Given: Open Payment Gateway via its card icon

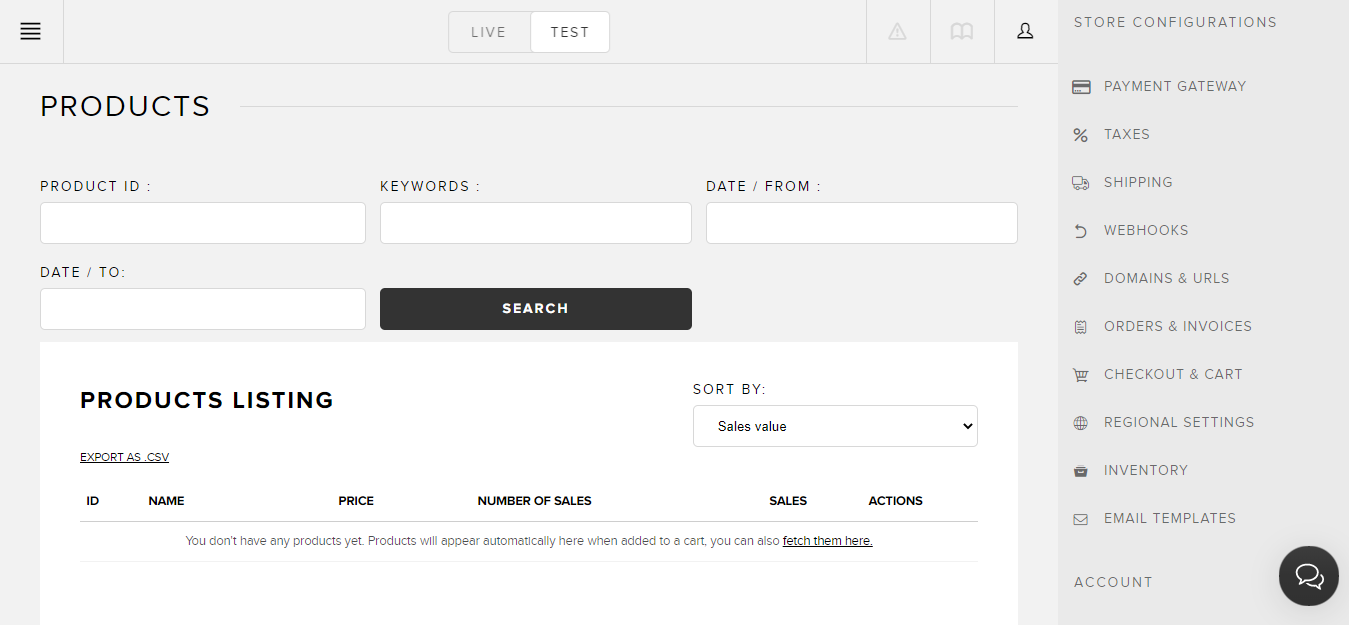Looking at the screenshot, I should (x=1081, y=86).
